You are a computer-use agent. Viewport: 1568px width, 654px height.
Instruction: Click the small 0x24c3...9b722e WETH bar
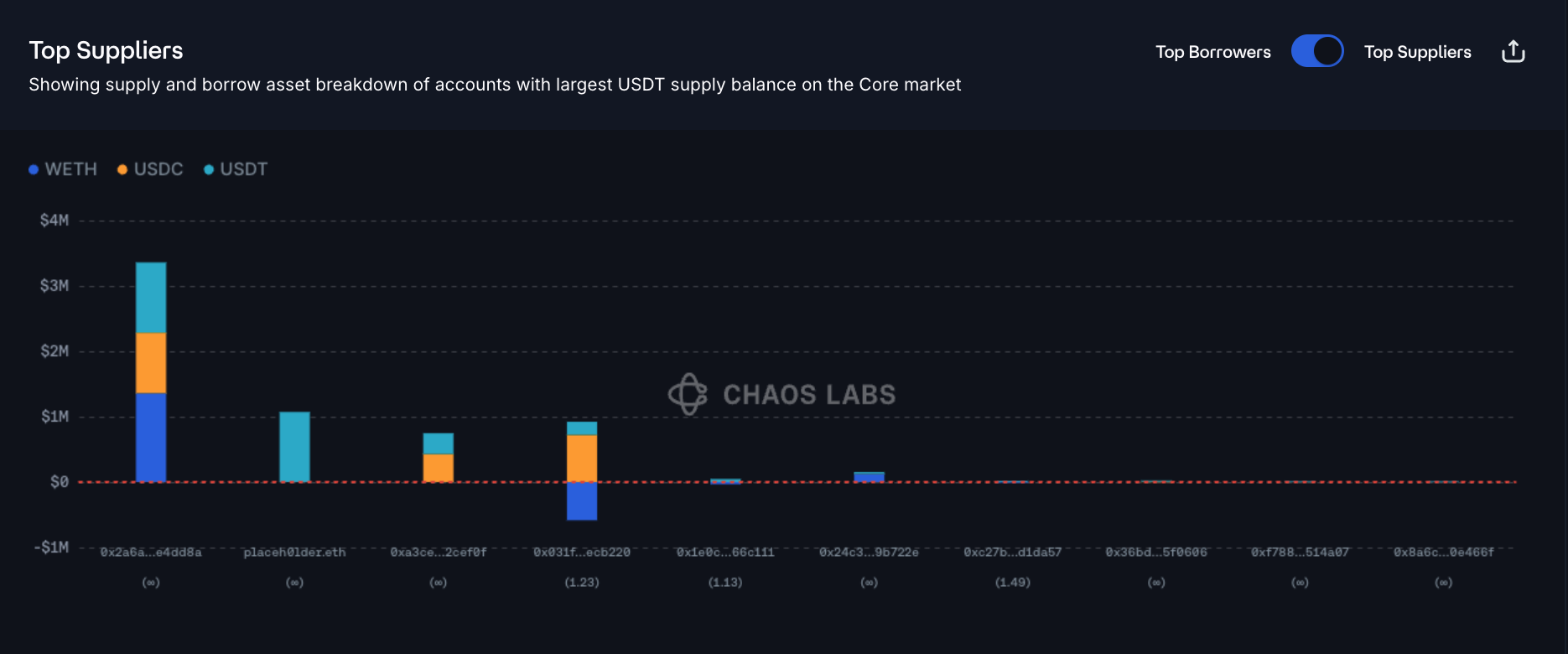coord(869,476)
